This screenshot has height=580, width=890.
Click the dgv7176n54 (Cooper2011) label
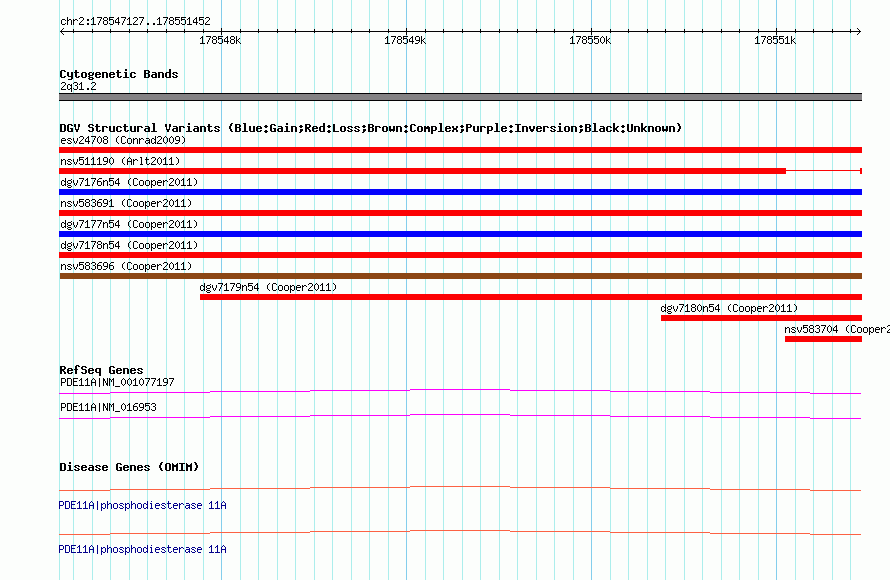tap(129, 182)
